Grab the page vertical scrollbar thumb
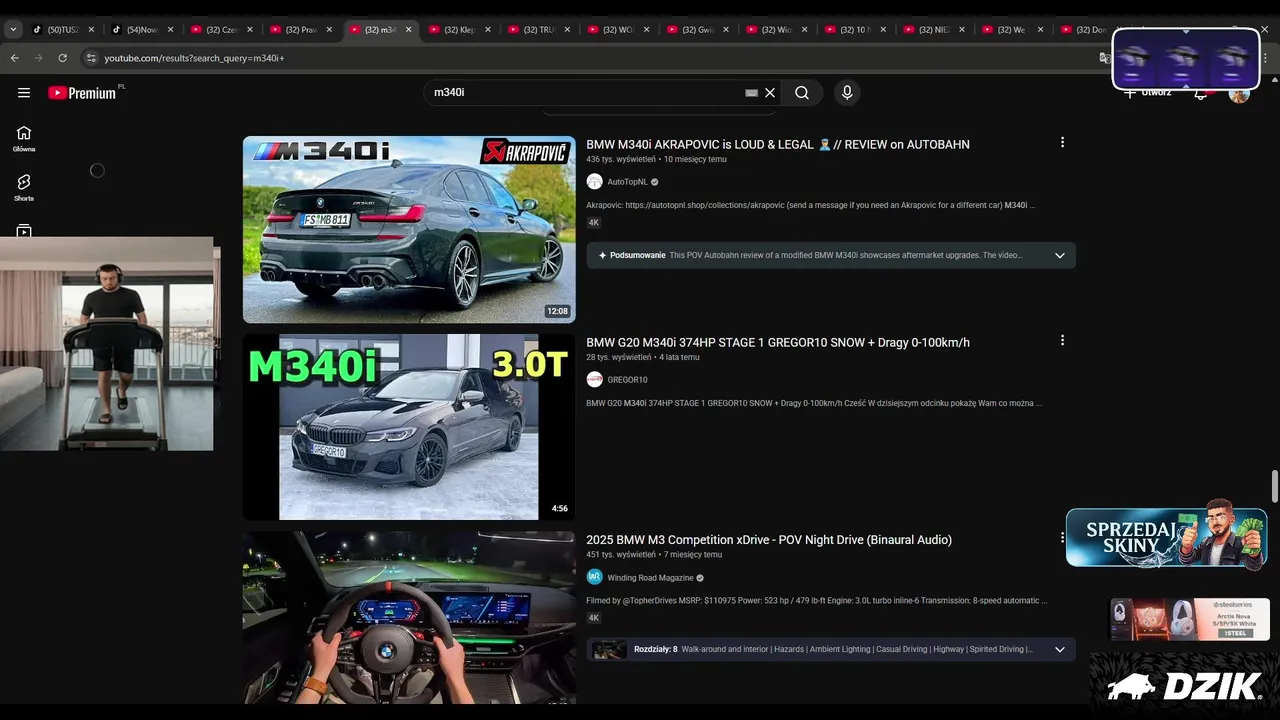Screen dimensions: 1280x720 click(x=1274, y=486)
